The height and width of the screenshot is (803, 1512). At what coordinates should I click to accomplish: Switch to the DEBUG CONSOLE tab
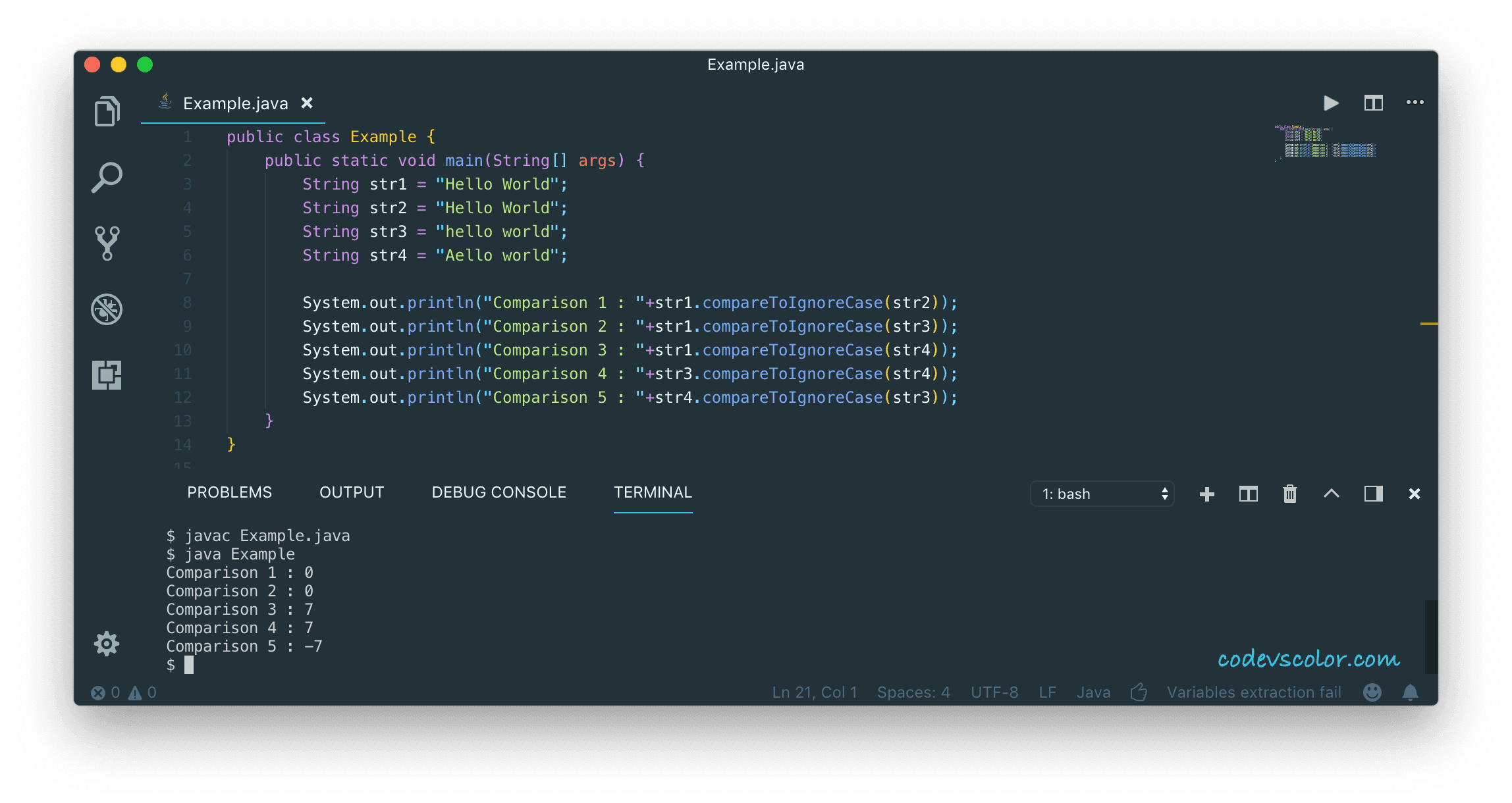pyautogui.click(x=499, y=492)
